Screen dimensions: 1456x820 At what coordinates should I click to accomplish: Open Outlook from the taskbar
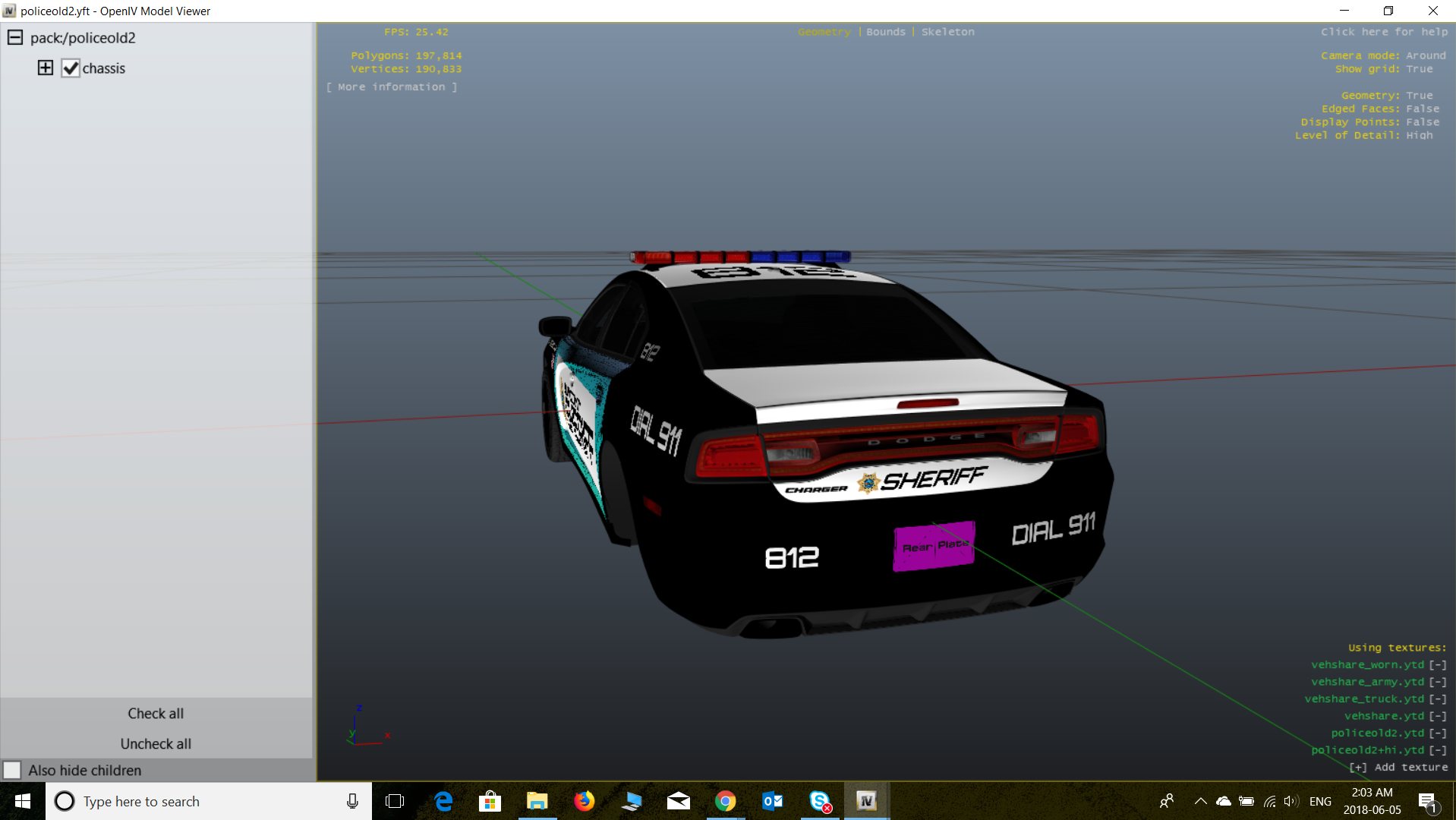pos(773,801)
